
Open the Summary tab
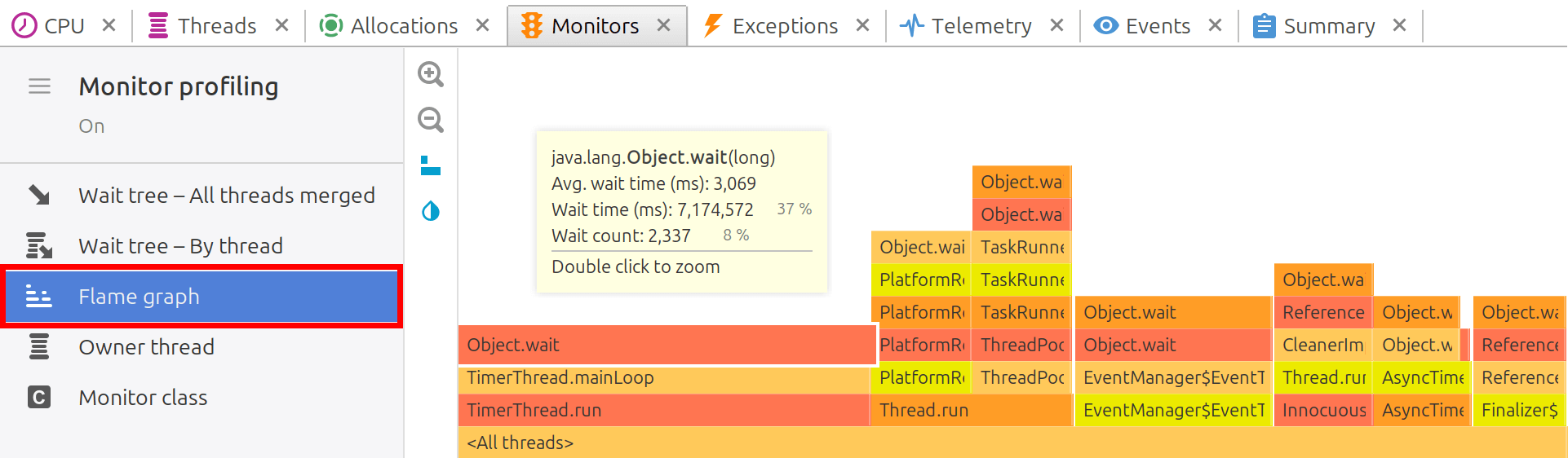click(x=1328, y=26)
